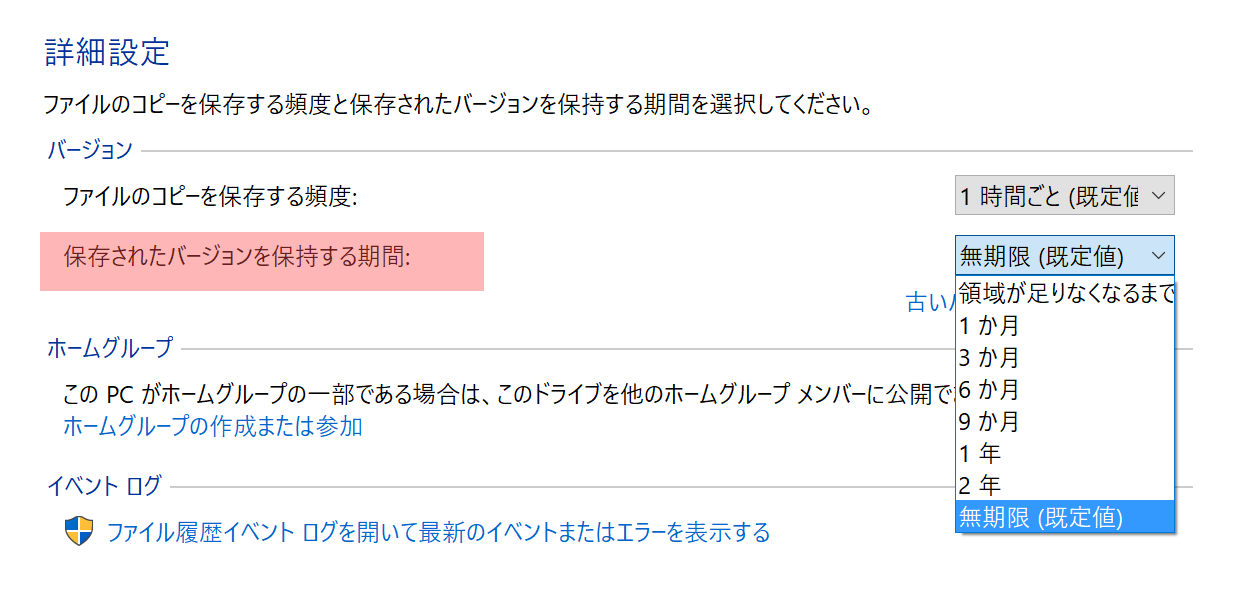Open the ホームグループの作成または参加 link
The image size is (1235, 611).
coord(212,427)
